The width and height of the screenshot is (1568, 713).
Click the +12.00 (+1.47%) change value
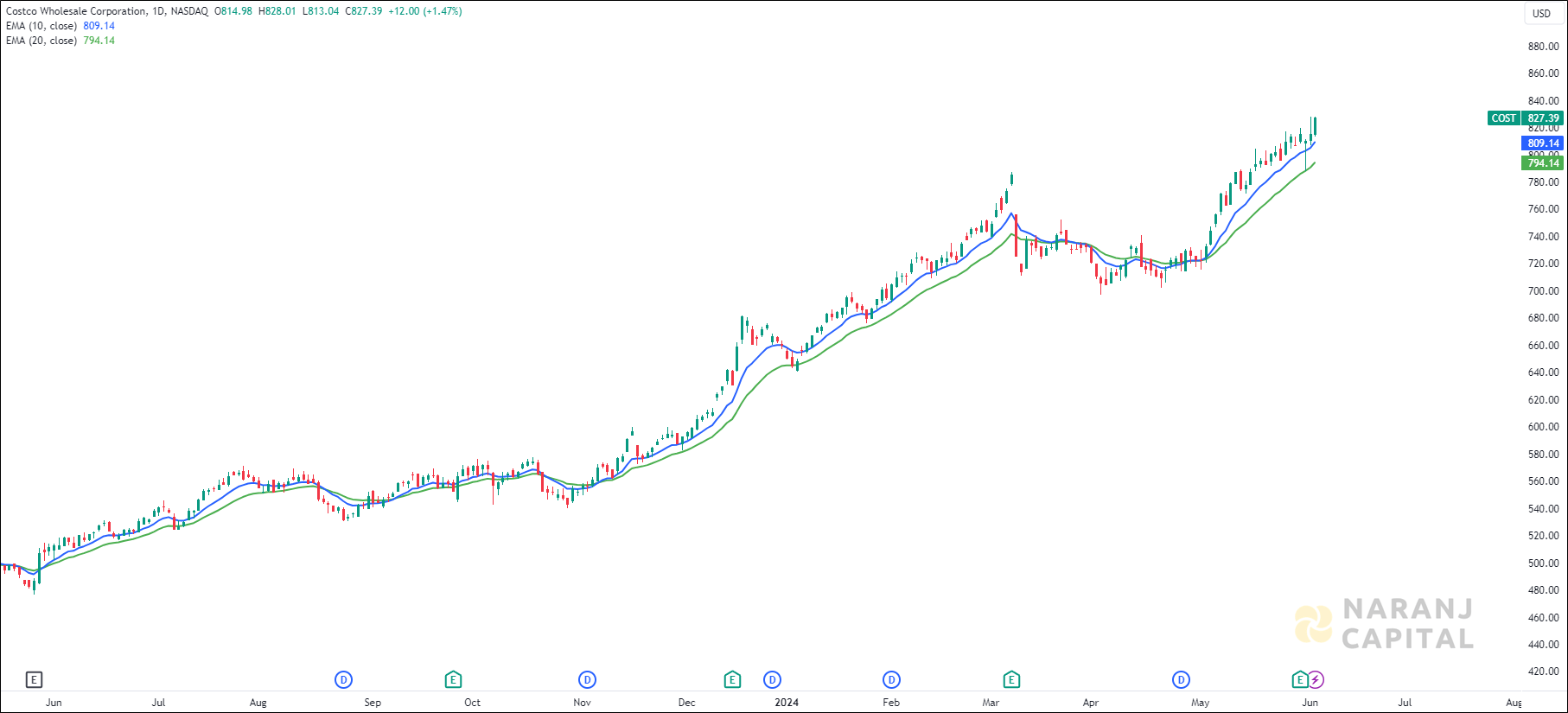click(x=425, y=11)
